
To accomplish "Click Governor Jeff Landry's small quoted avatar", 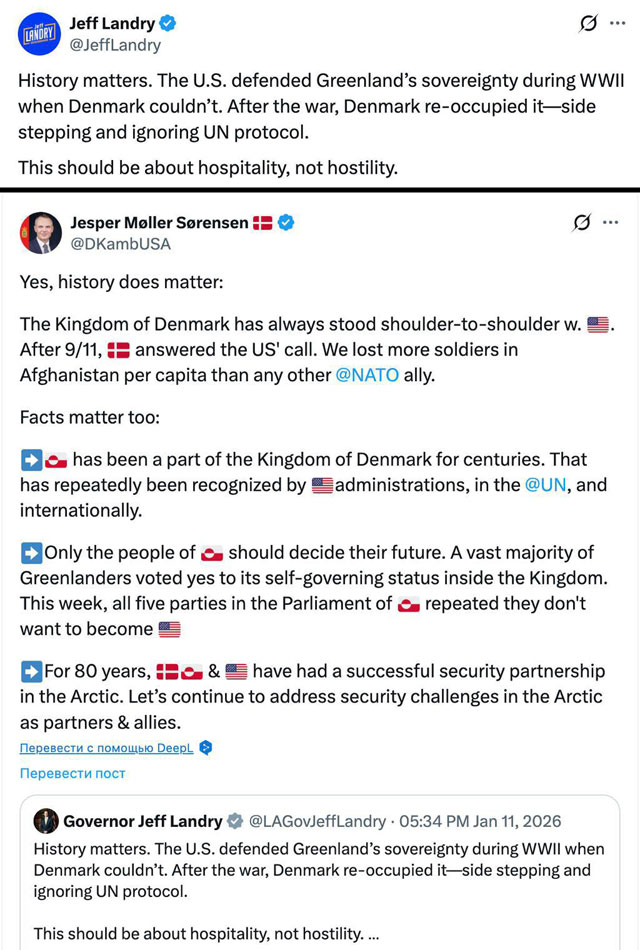I will 46,821.
